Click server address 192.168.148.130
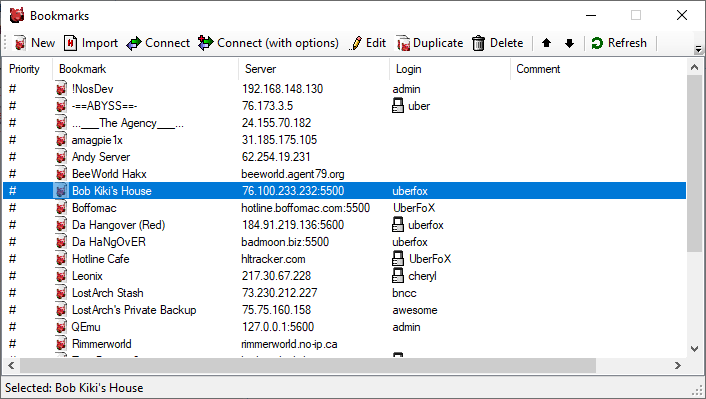Viewport: 706px width, 399px height. pyautogui.click(x=282, y=89)
